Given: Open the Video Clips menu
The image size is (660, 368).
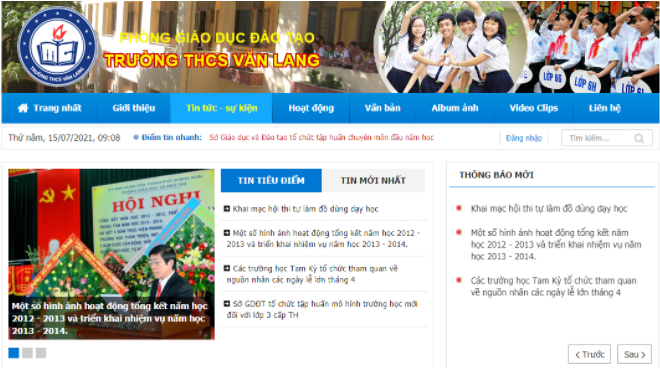Looking at the screenshot, I should (x=534, y=108).
